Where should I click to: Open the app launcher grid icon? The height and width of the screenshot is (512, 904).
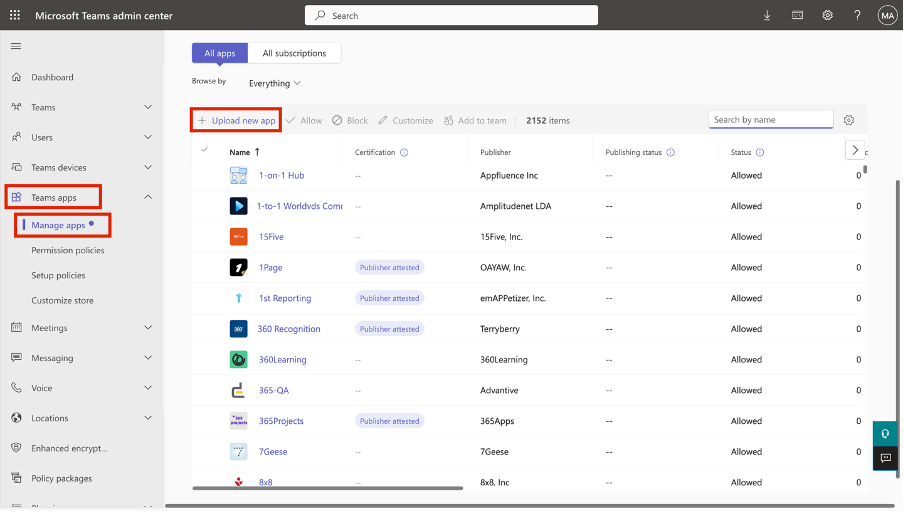pyautogui.click(x=15, y=16)
